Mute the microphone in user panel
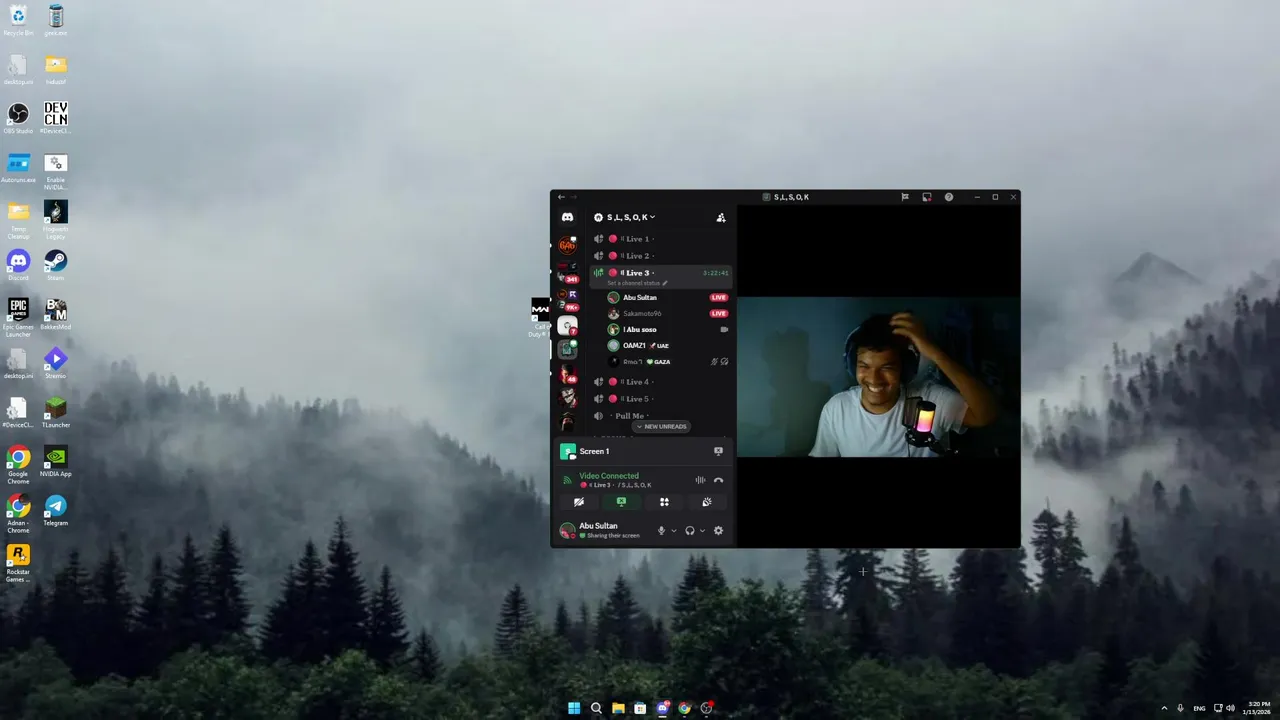This screenshot has width=1280, height=720. (x=661, y=531)
